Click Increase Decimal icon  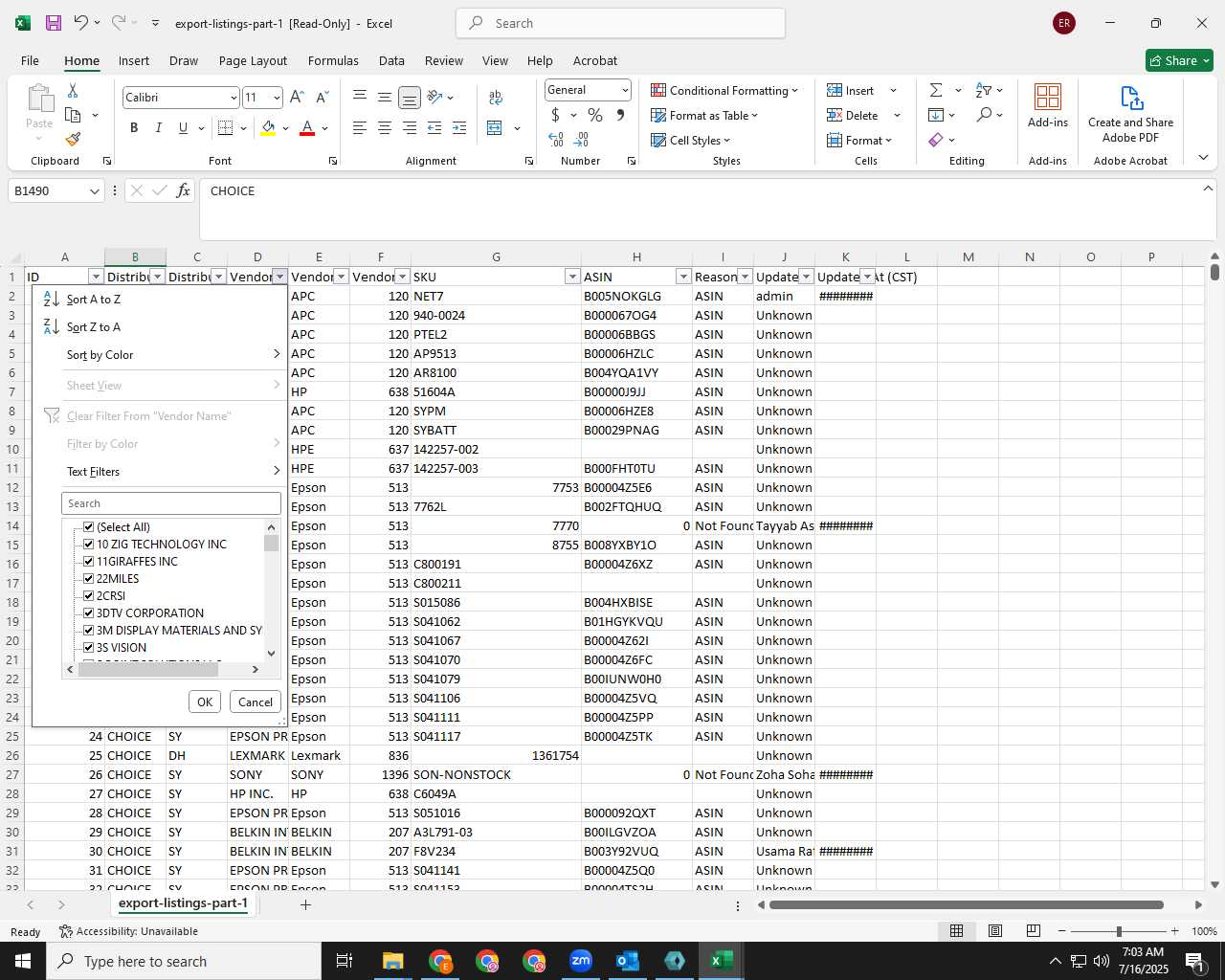tap(556, 140)
